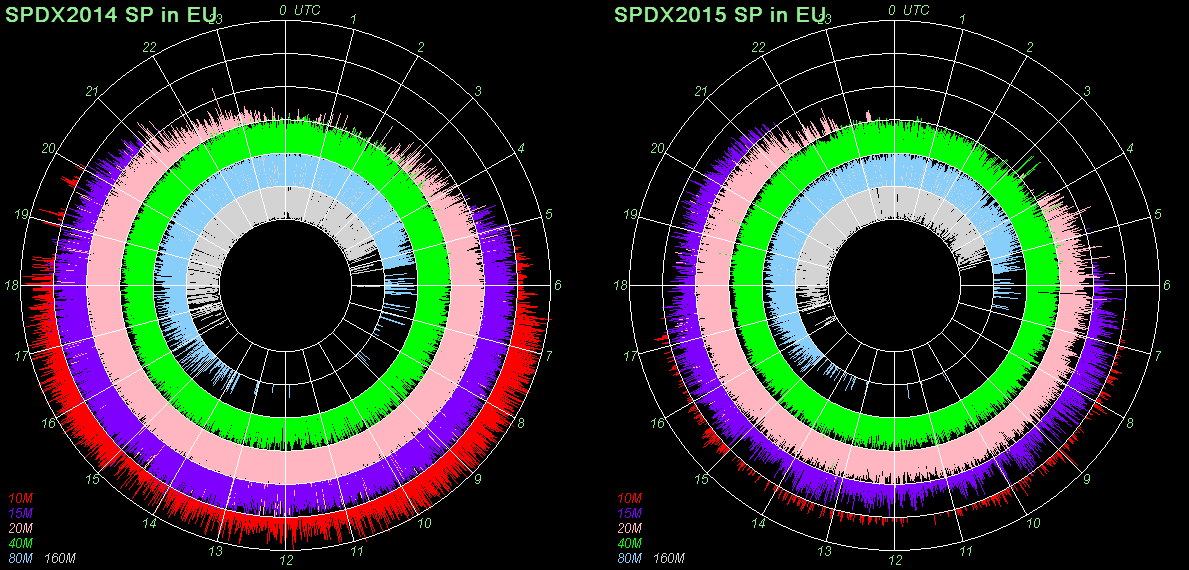Click the 15M legend entry in SPDX2015 chart
The height and width of the screenshot is (570, 1189).
tap(630, 513)
